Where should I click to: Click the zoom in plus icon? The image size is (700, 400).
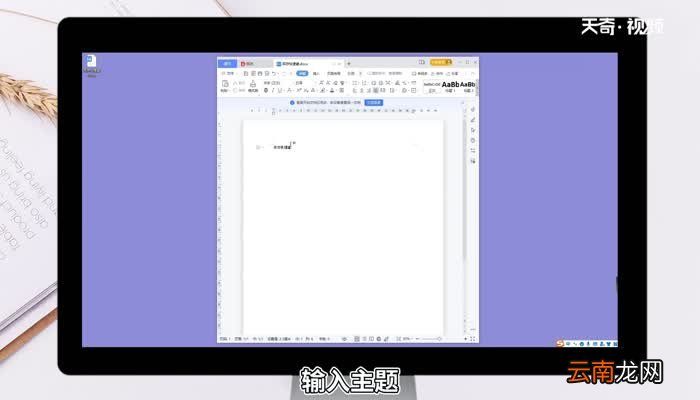point(465,339)
